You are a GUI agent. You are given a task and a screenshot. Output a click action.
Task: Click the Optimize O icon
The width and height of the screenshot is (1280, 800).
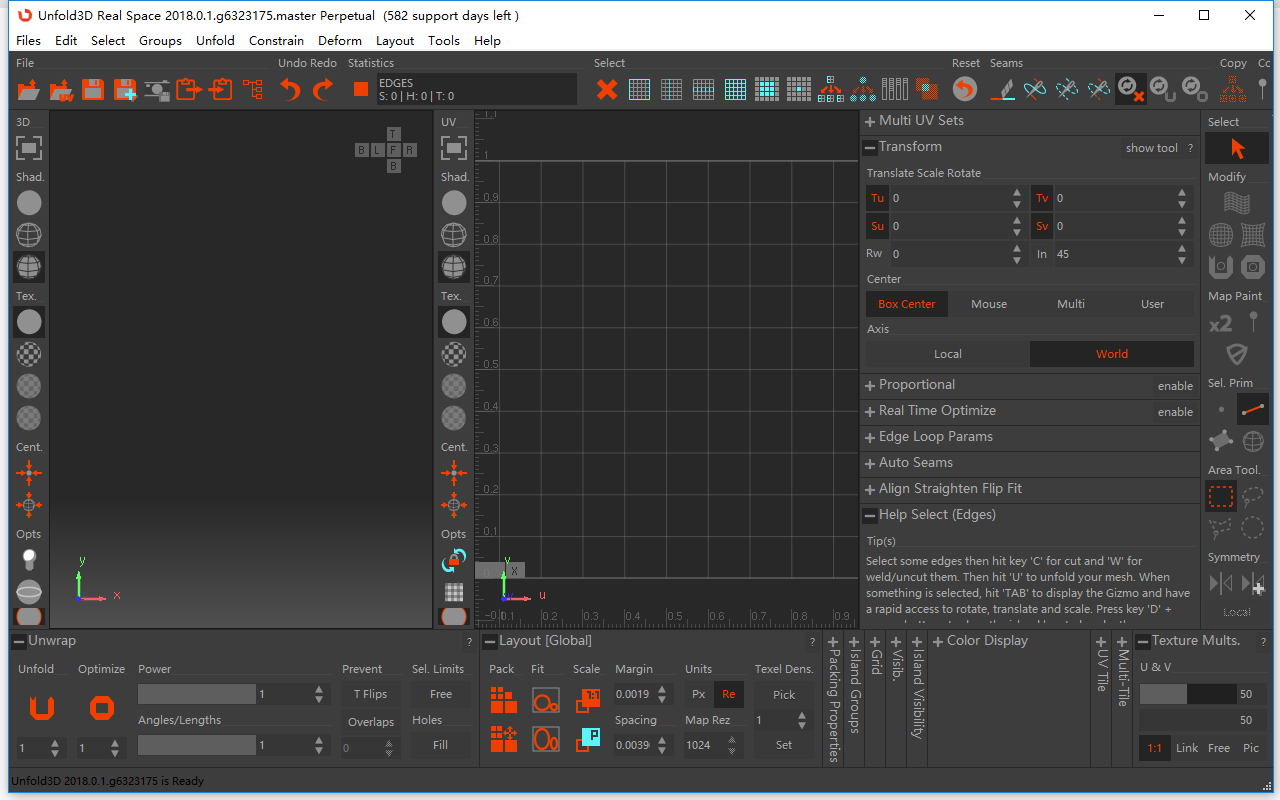pyautogui.click(x=101, y=708)
